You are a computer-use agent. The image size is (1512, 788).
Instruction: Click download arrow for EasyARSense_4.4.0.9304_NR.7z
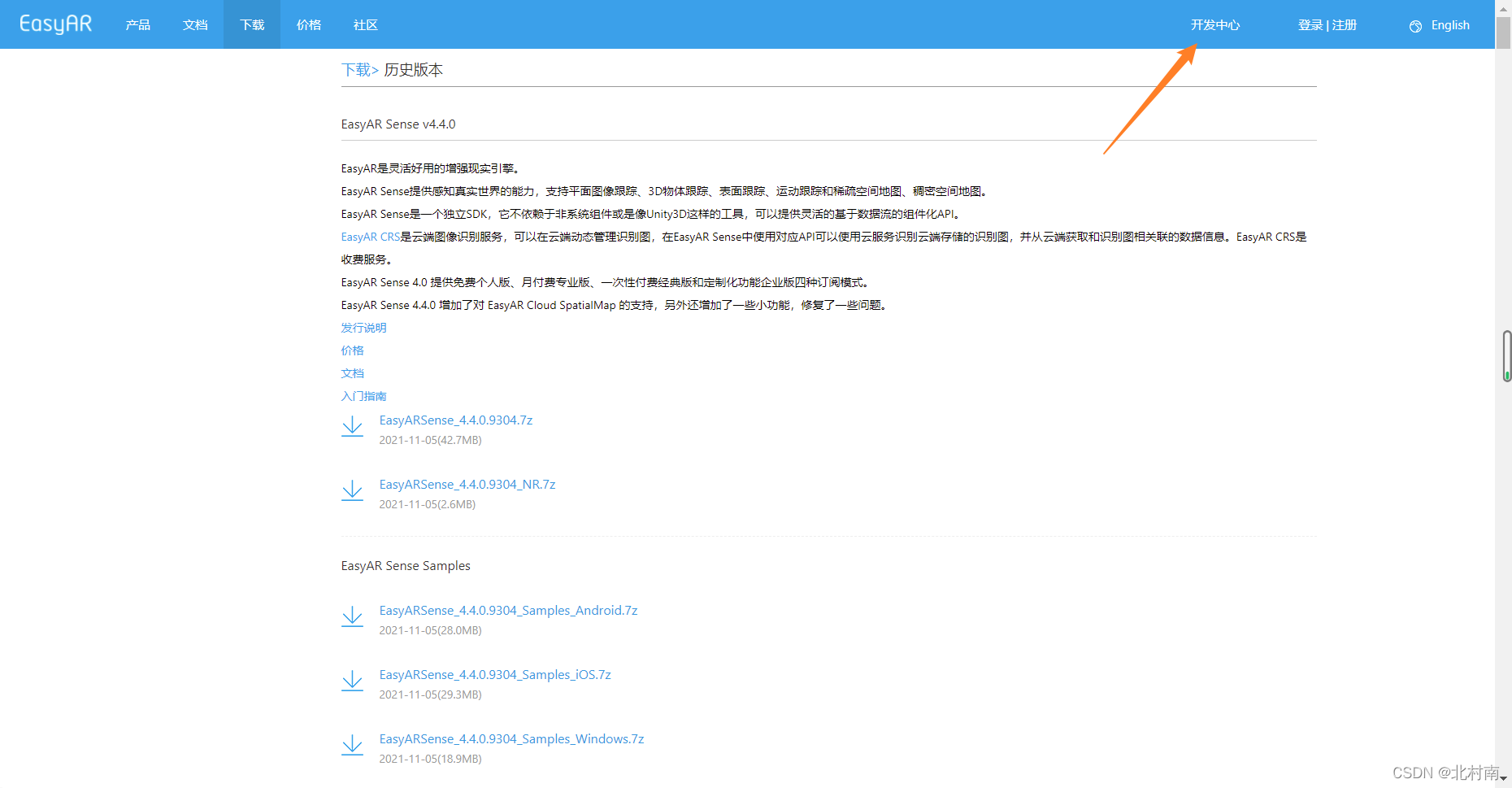352,491
